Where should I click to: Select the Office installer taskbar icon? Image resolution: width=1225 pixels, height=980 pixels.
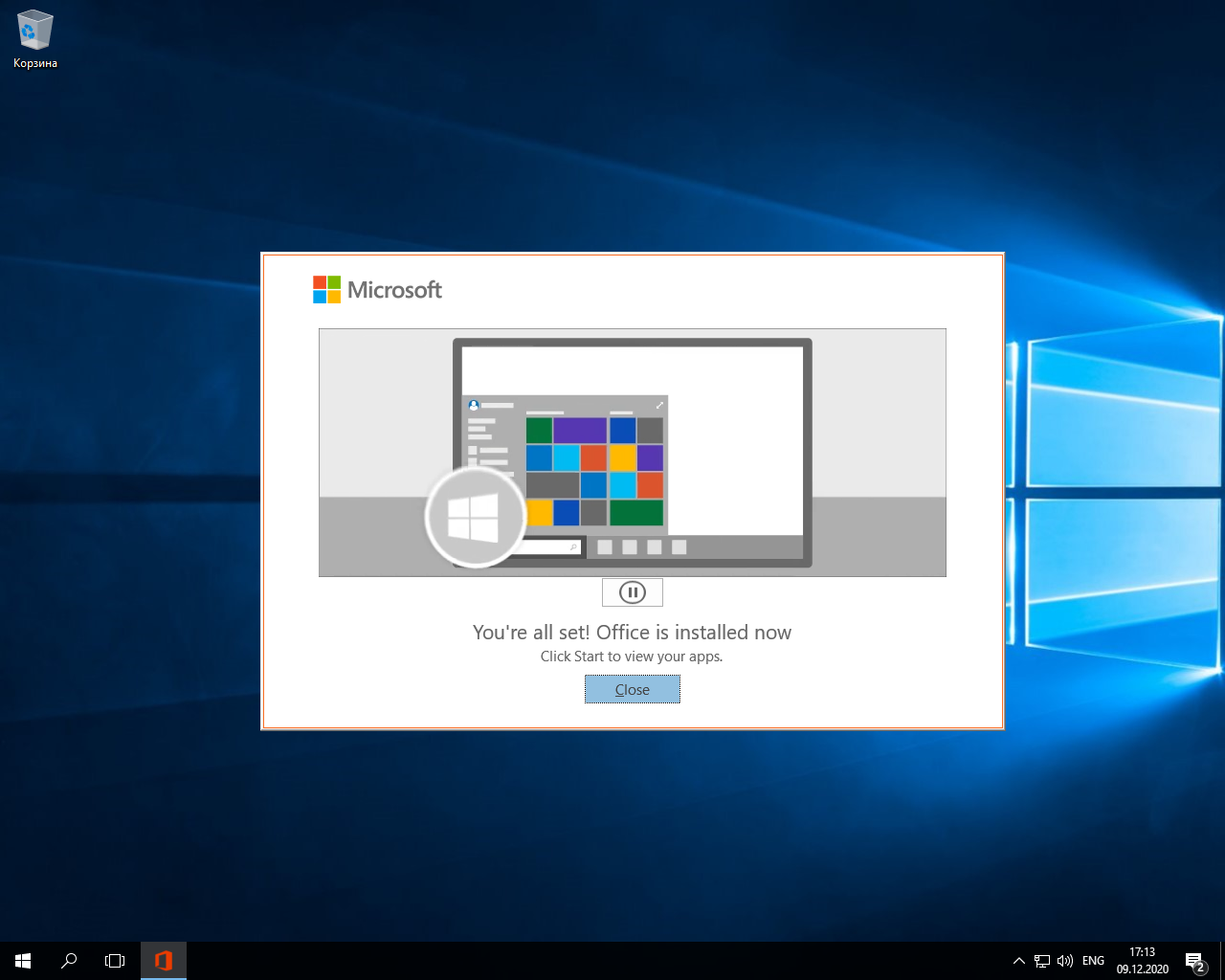pyautogui.click(x=164, y=961)
